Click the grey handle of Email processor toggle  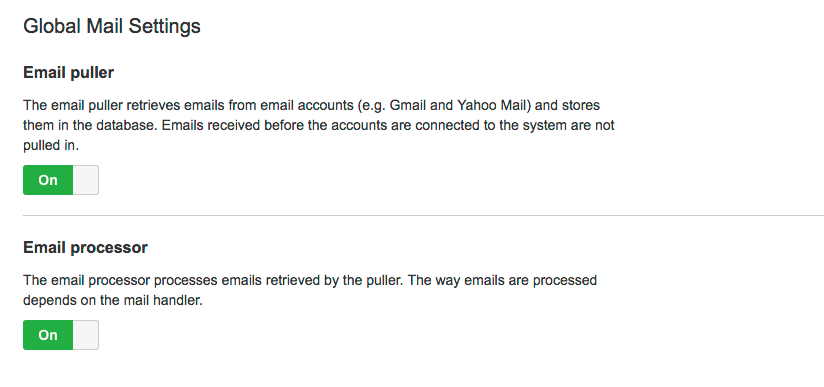coord(86,335)
